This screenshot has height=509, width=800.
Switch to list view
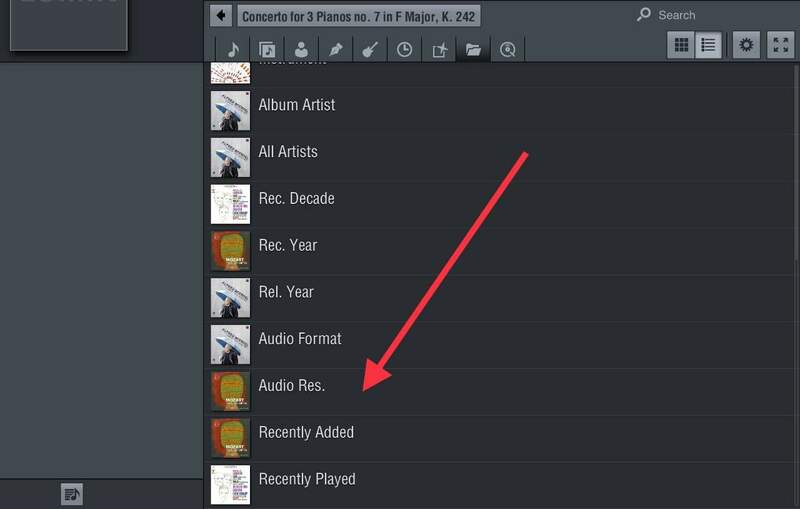click(708, 45)
